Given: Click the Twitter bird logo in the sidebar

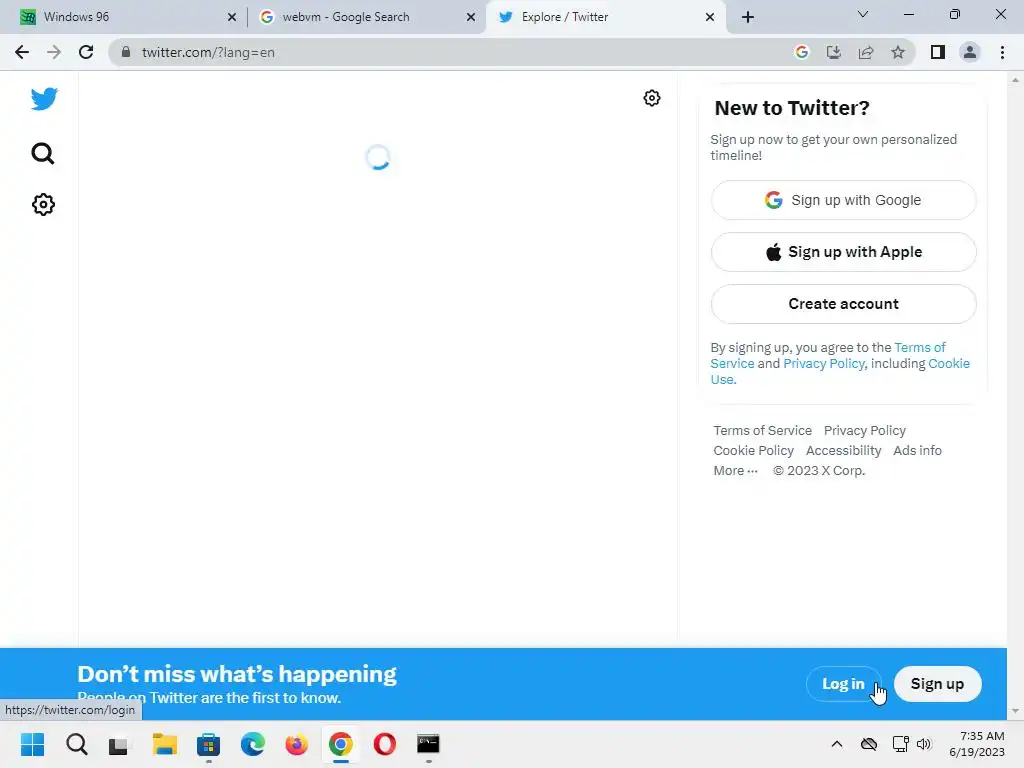Looking at the screenshot, I should 44,99.
